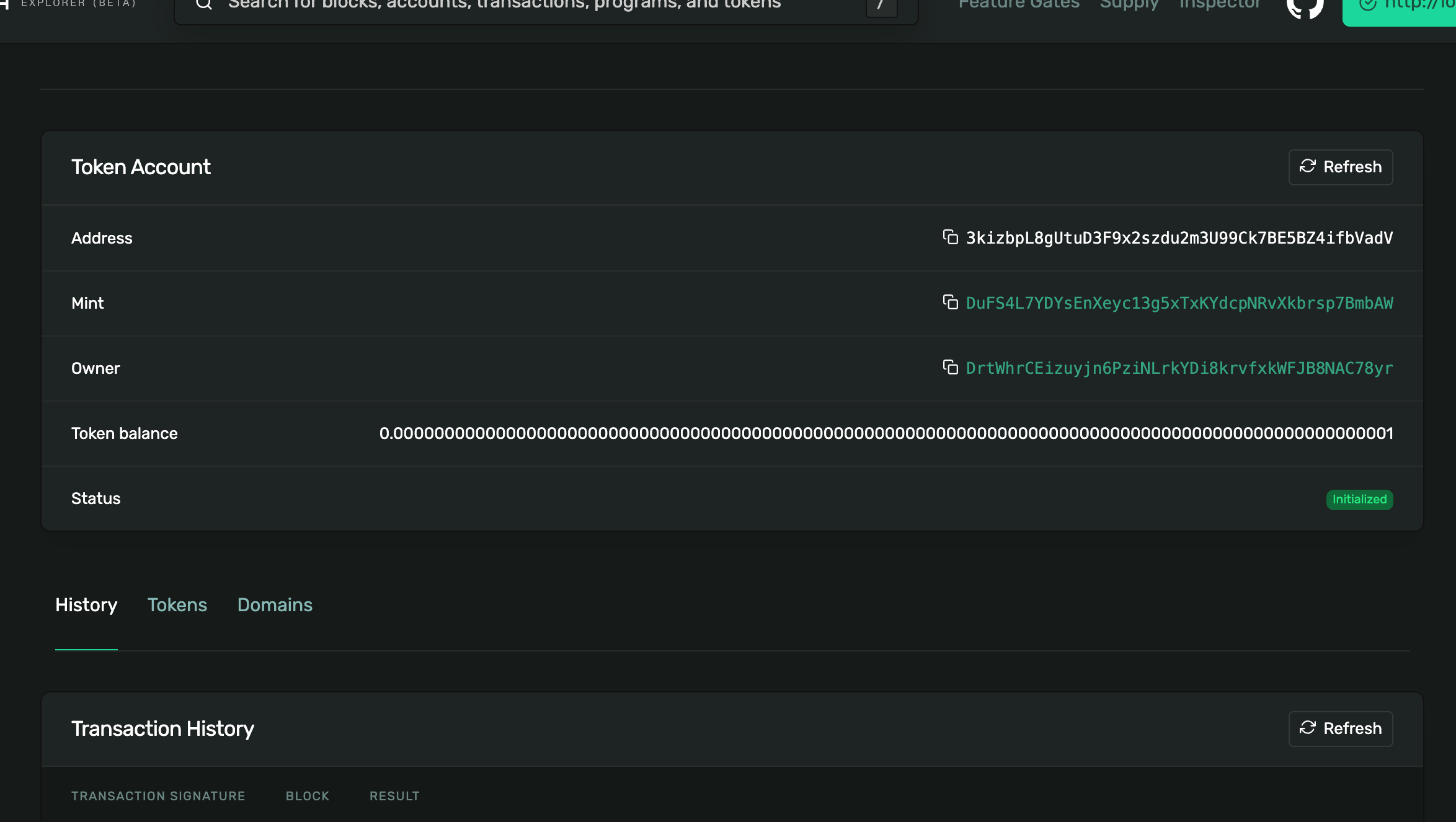
Task: Open the Owner address DrtWhrCE link
Action: click(1179, 368)
